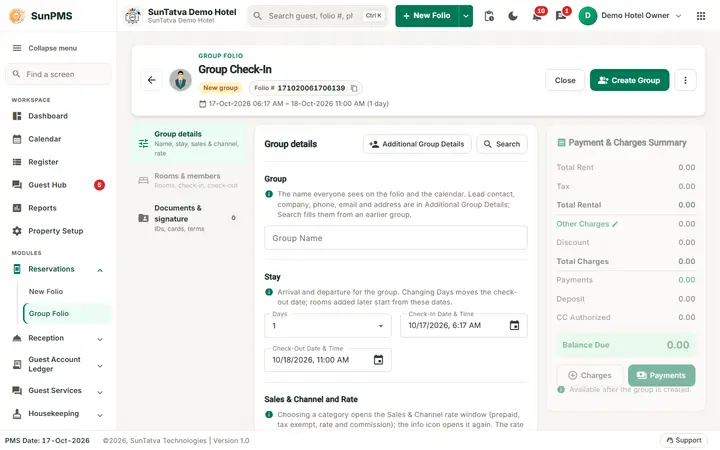720x450 pixels.
Task: Open the three-dot more options menu
Action: click(685, 80)
